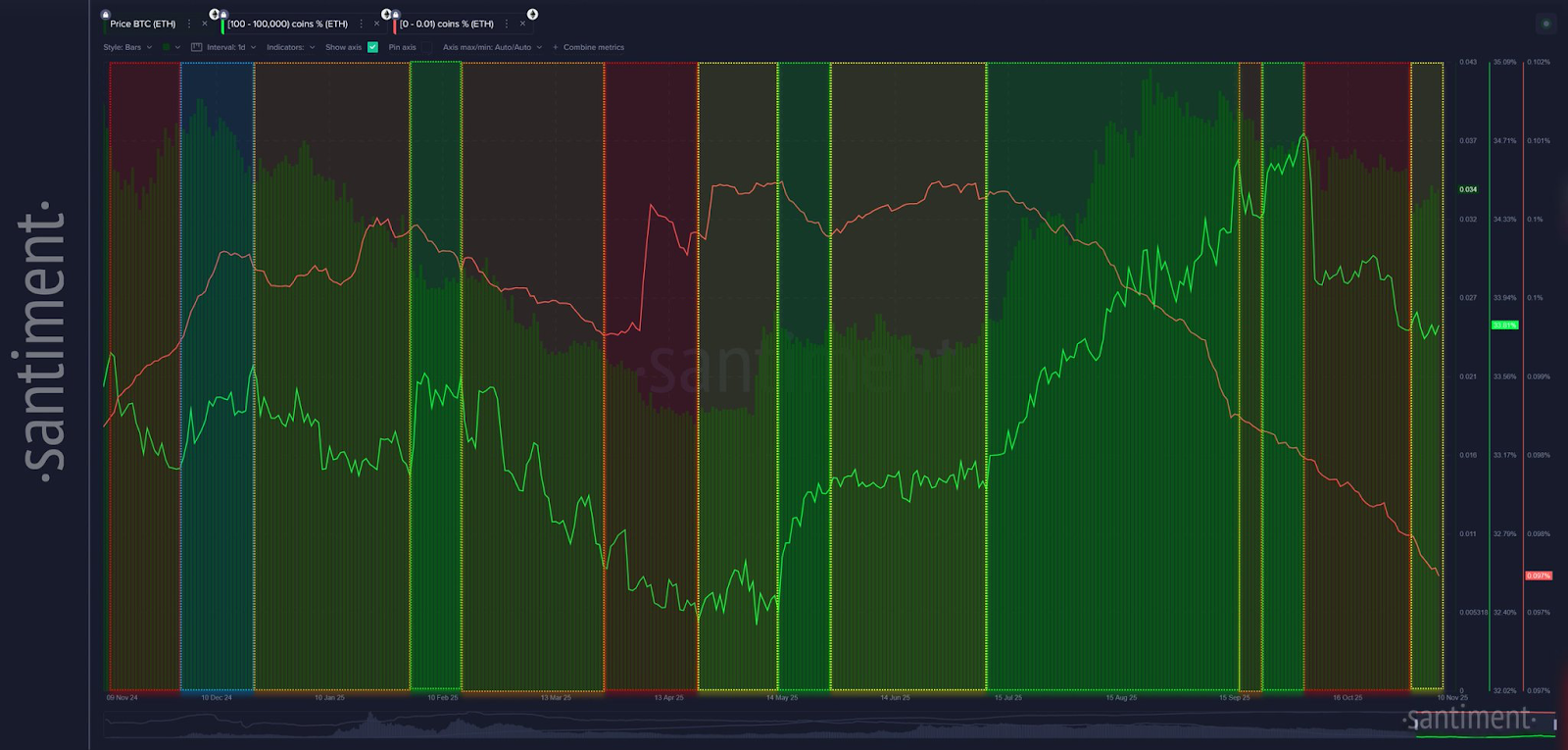1568x750 pixels.
Task: Open Axis max/min Auto/Auto dropdown
Action: tap(492, 47)
